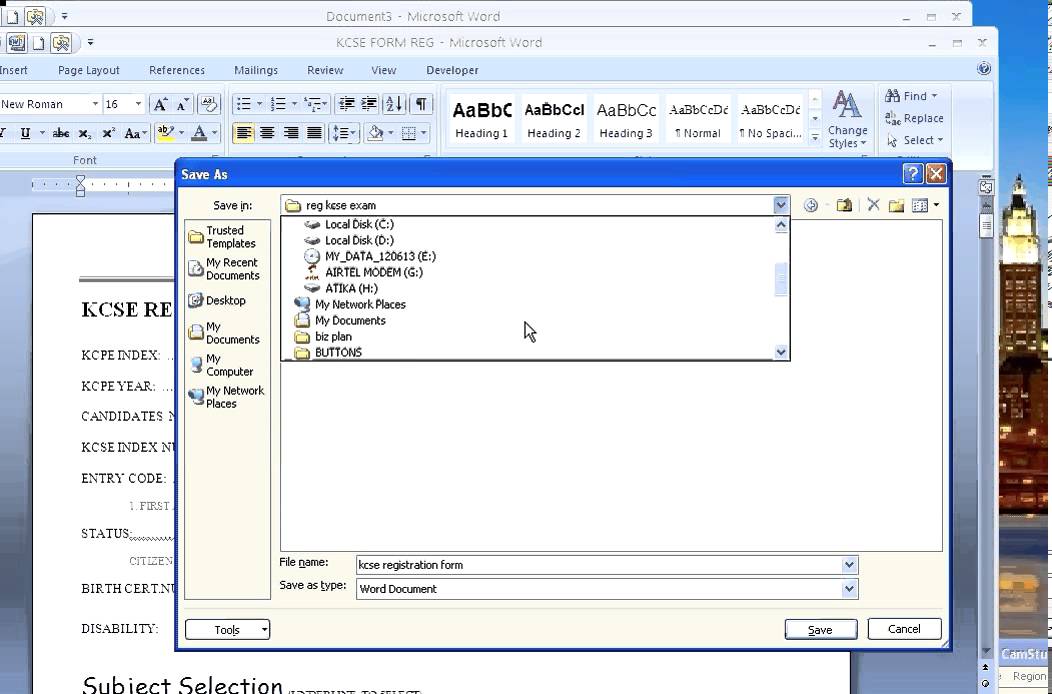Open the References tab
The image size is (1052, 694).
[177, 70]
